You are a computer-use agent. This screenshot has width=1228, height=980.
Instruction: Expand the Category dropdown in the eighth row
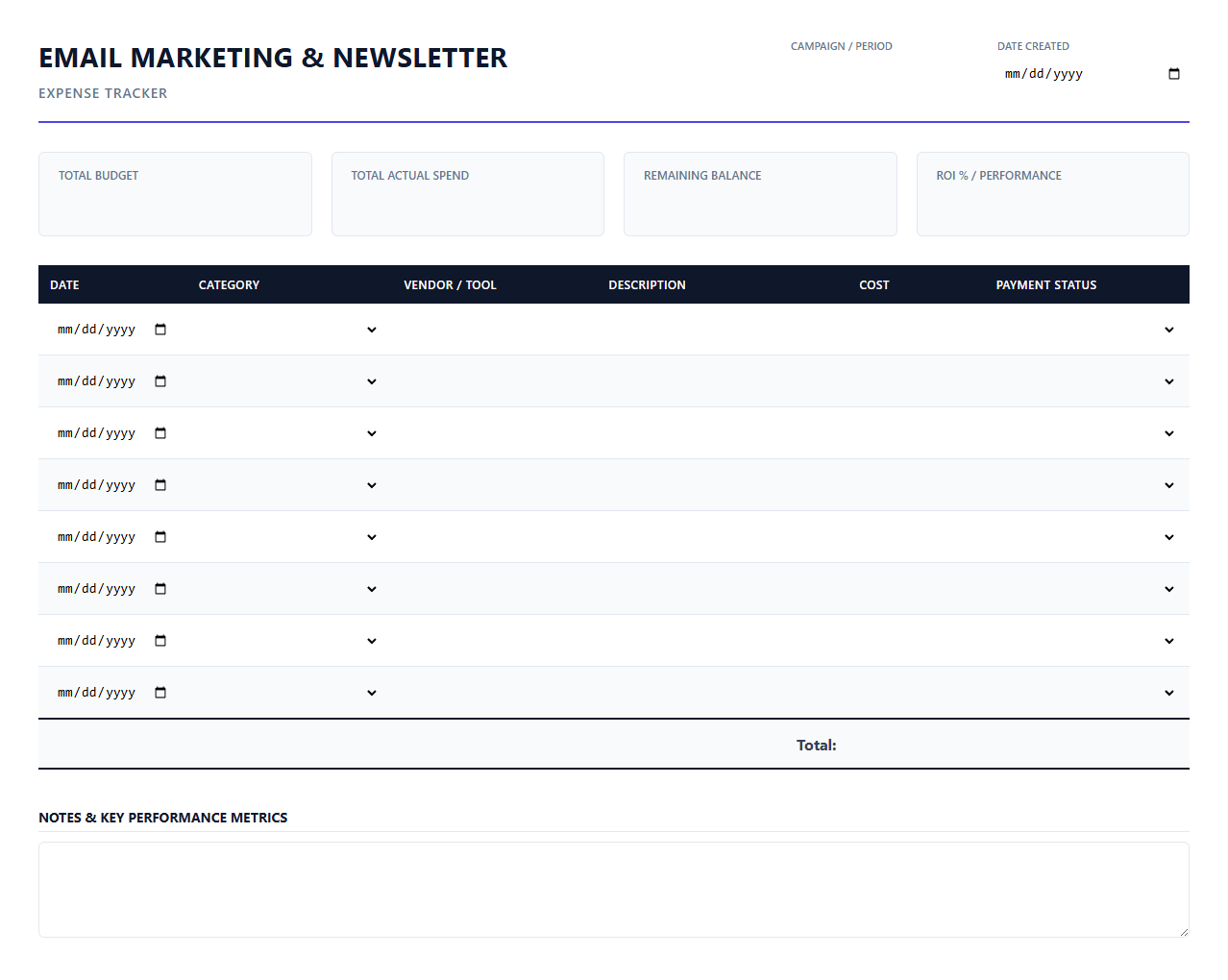(288, 693)
